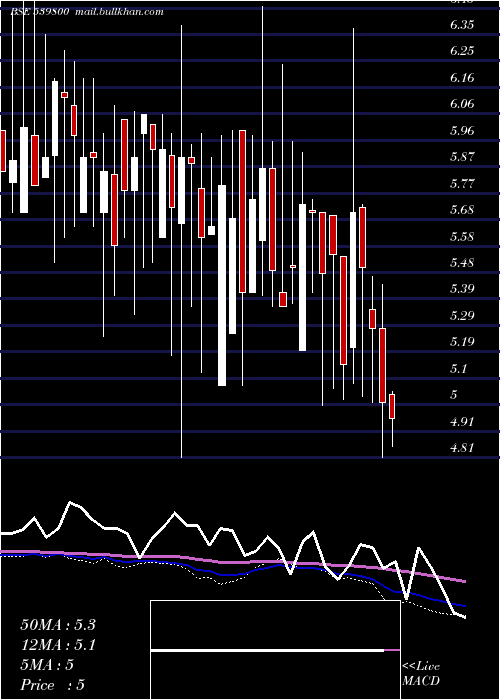Screen dimensions: 500x700
Task: Click the 5.19 price axis label
Action: (x=462, y=342)
